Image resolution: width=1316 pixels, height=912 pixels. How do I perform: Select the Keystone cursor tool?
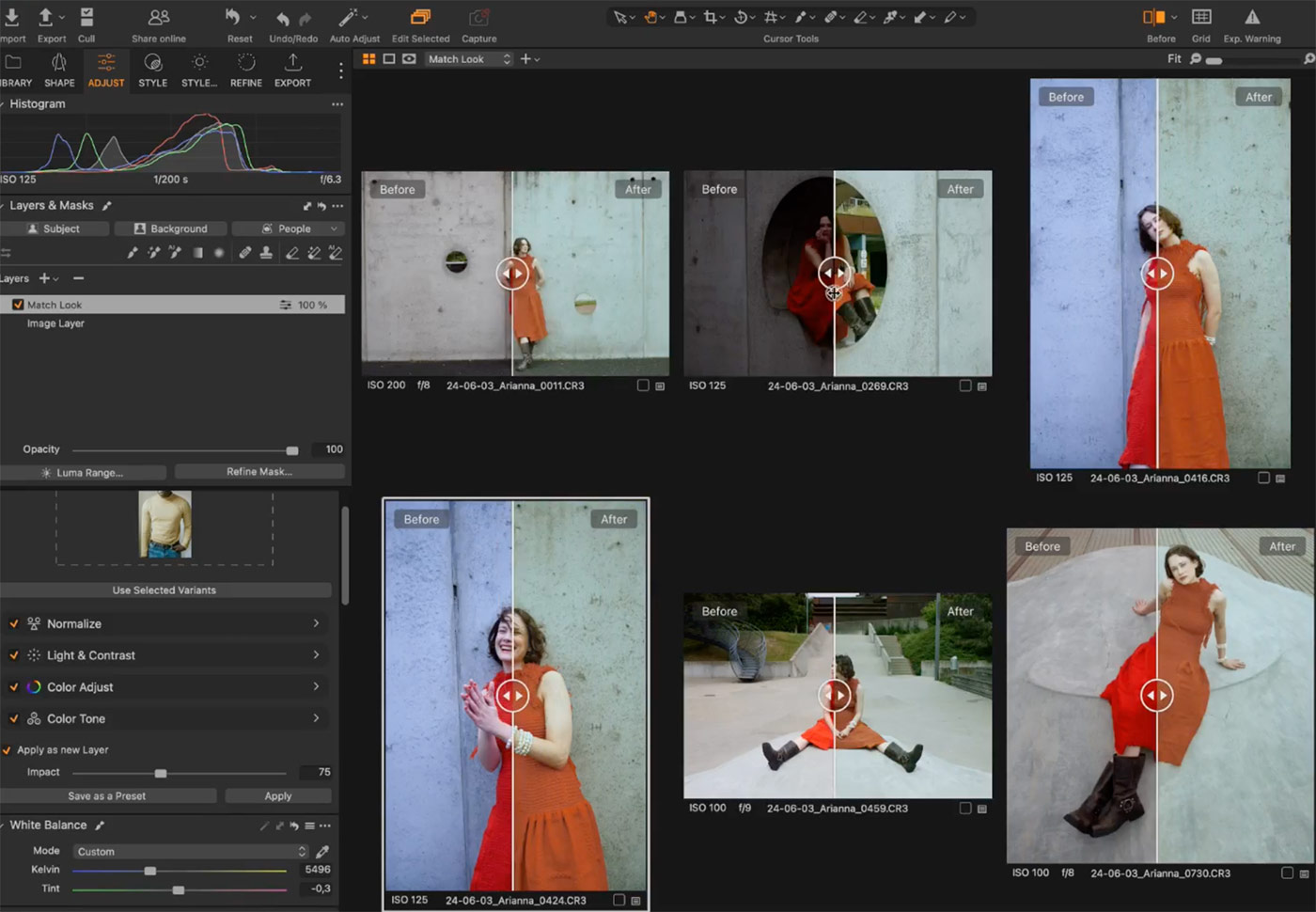pyautogui.click(x=771, y=17)
